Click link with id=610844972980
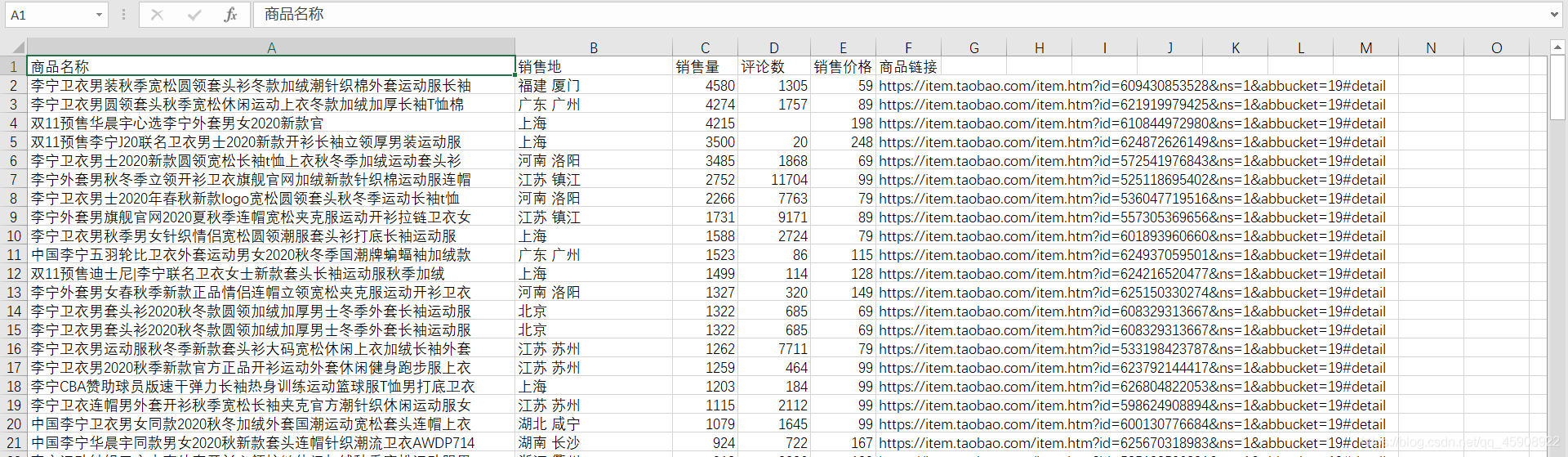Screen dimensions: 1568x457 pyautogui.click(x=1132, y=123)
